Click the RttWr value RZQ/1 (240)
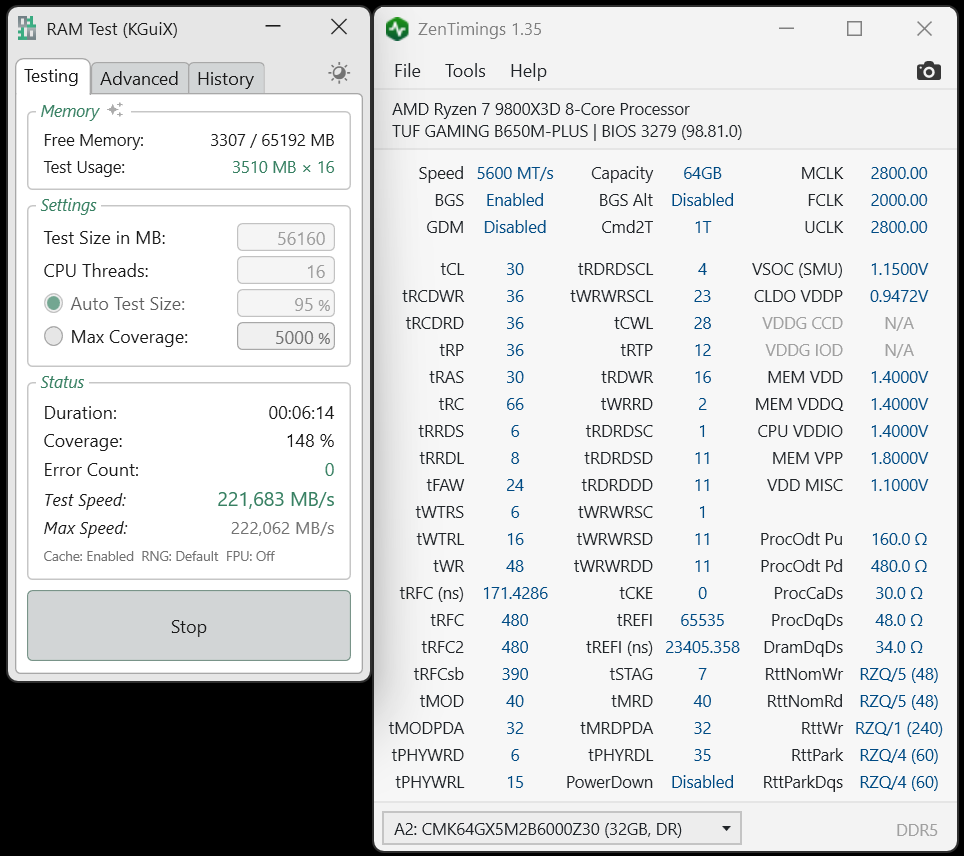The width and height of the screenshot is (964, 856). (x=898, y=729)
